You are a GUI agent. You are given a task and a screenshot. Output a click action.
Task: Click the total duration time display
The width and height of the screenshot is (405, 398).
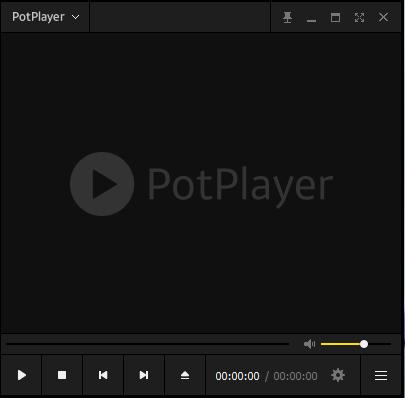point(295,376)
